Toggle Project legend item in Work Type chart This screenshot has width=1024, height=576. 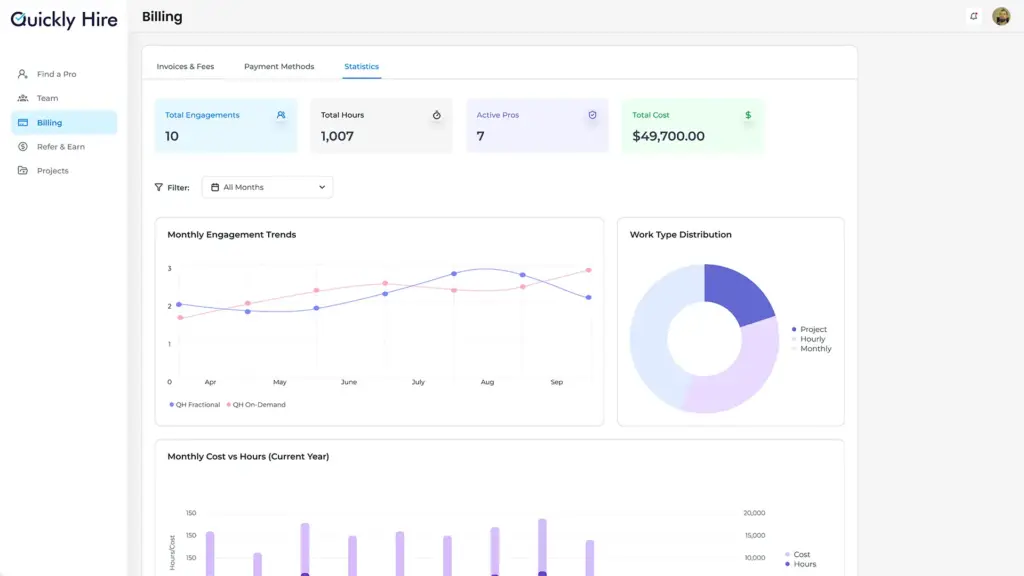pyautogui.click(x=812, y=329)
